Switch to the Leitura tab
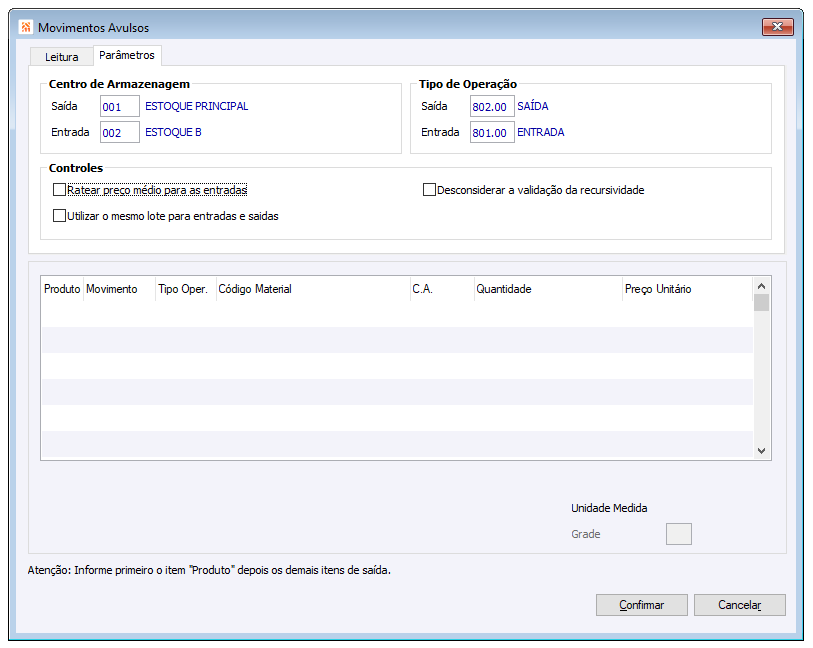This screenshot has height=648, width=813. [62, 57]
